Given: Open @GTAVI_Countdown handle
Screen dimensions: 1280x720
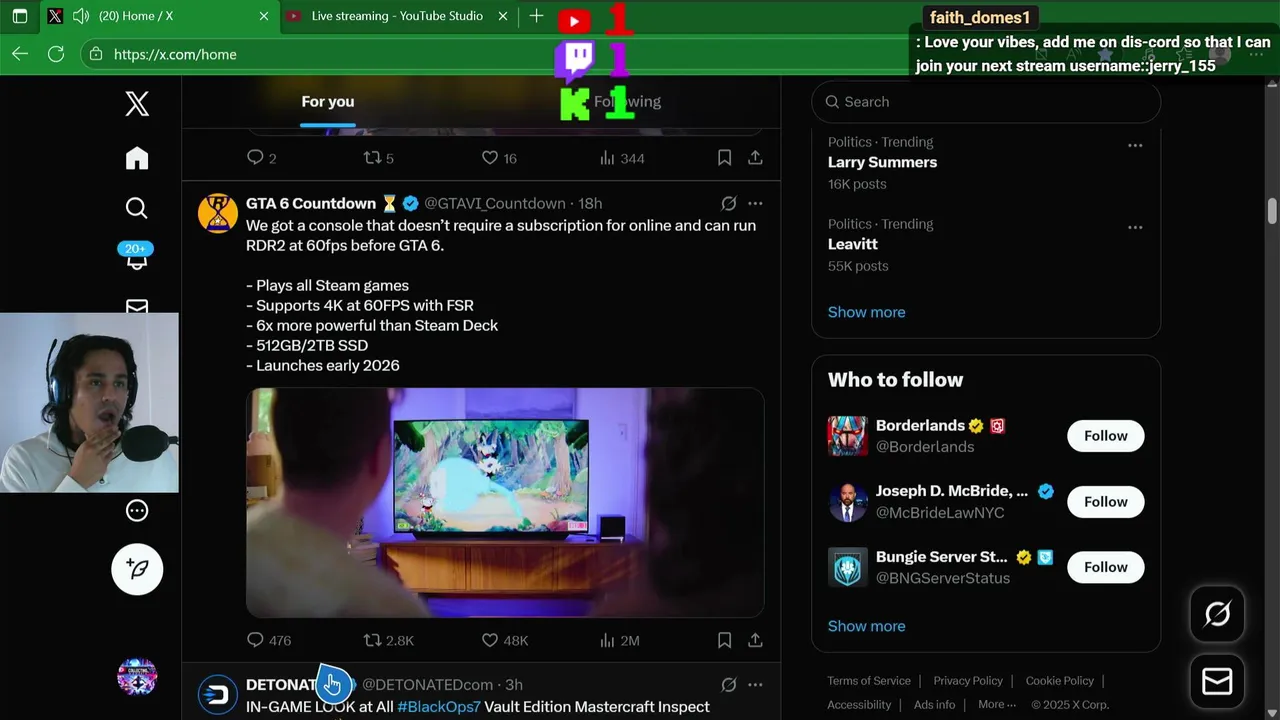Looking at the screenshot, I should (x=495, y=203).
